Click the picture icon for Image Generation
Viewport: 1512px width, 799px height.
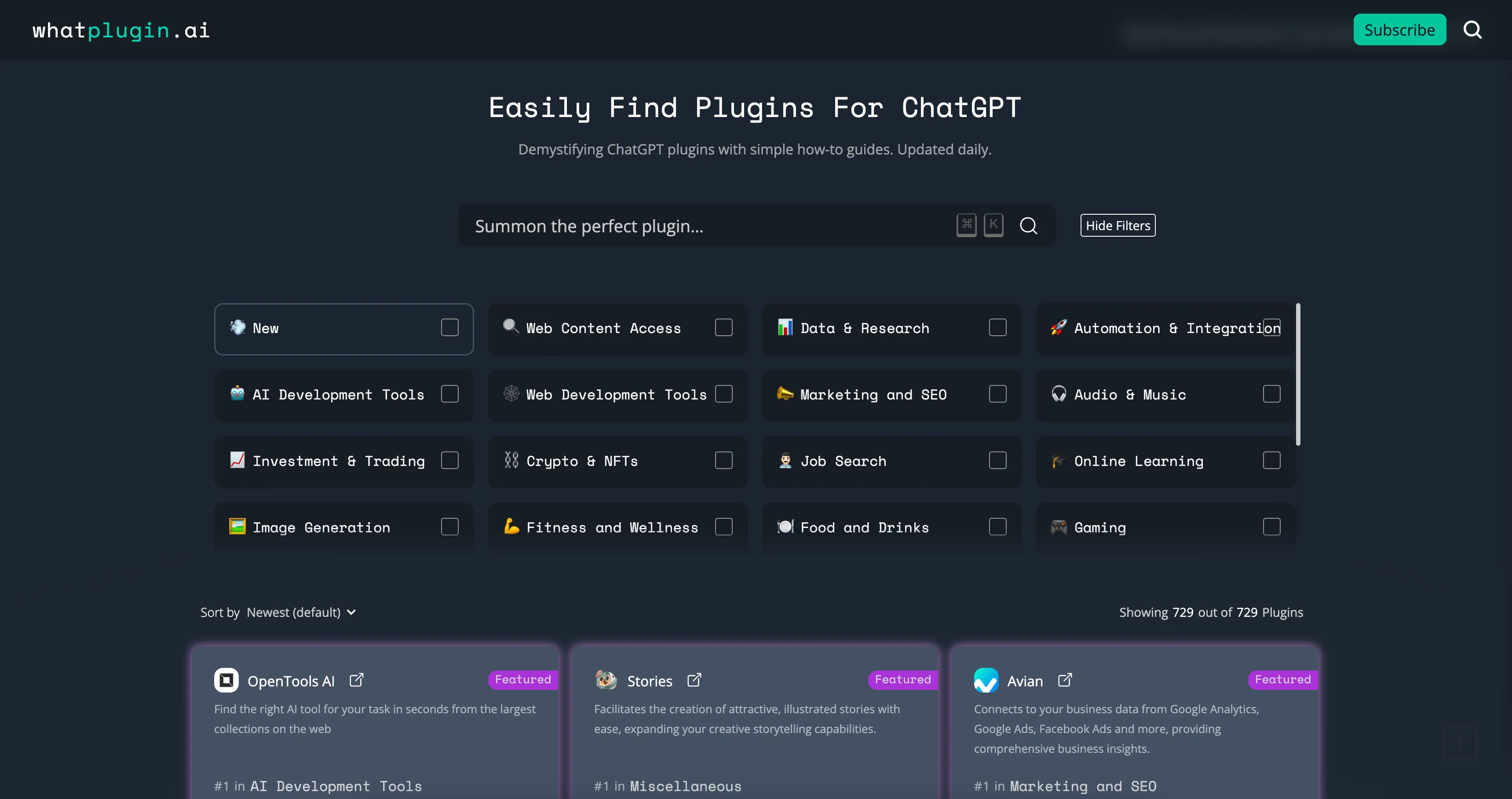(237, 527)
